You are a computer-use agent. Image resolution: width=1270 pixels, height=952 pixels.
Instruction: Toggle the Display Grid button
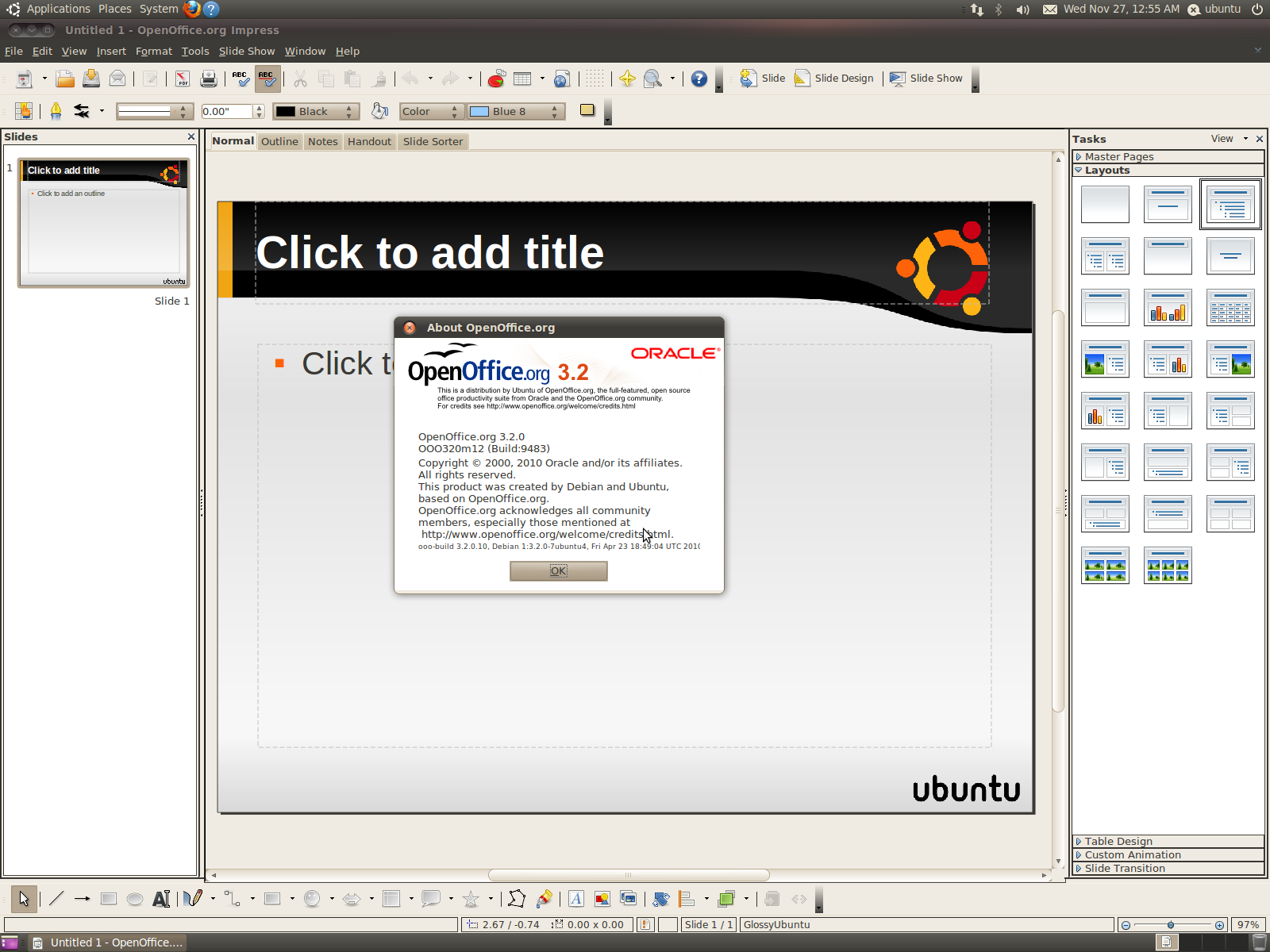click(x=595, y=79)
